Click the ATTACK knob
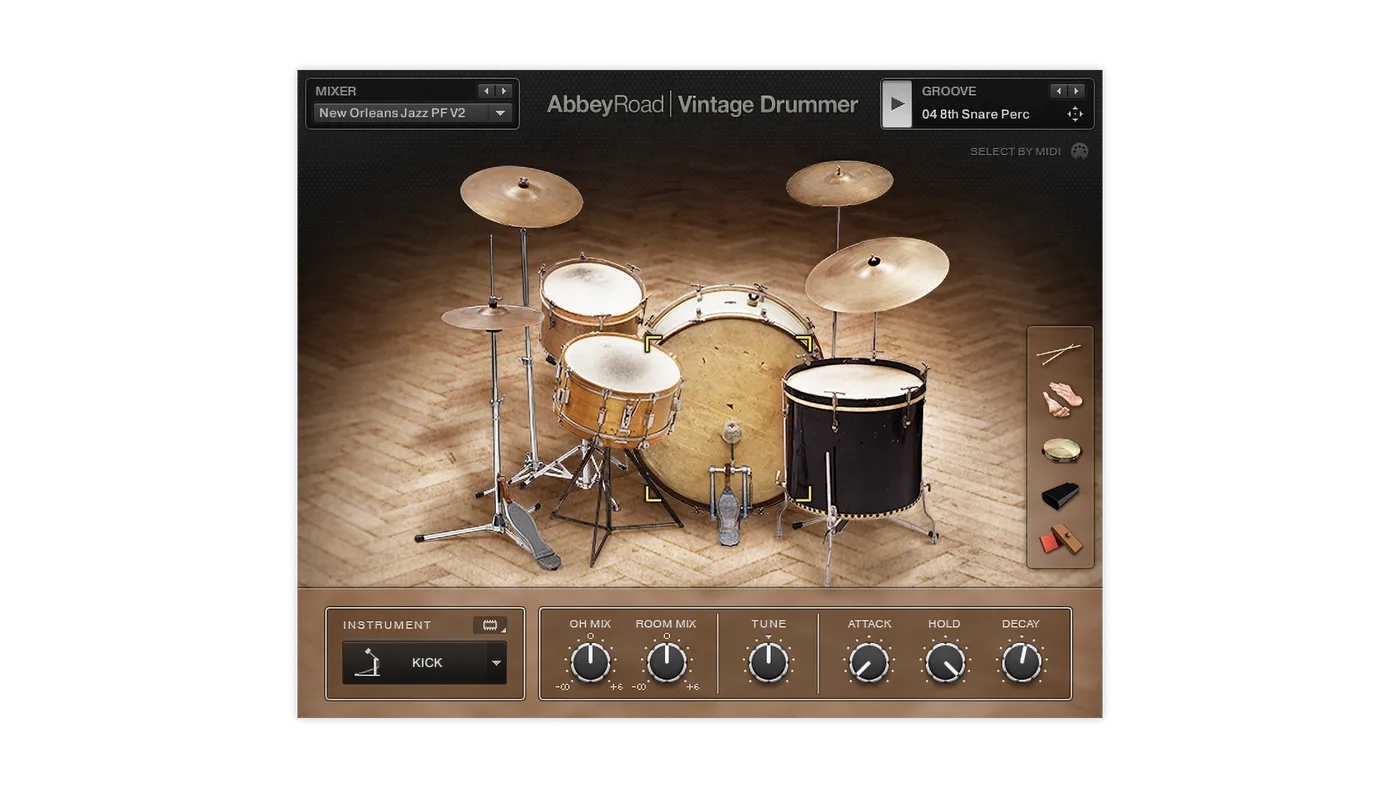The height and width of the screenshot is (788, 1400). click(869, 662)
